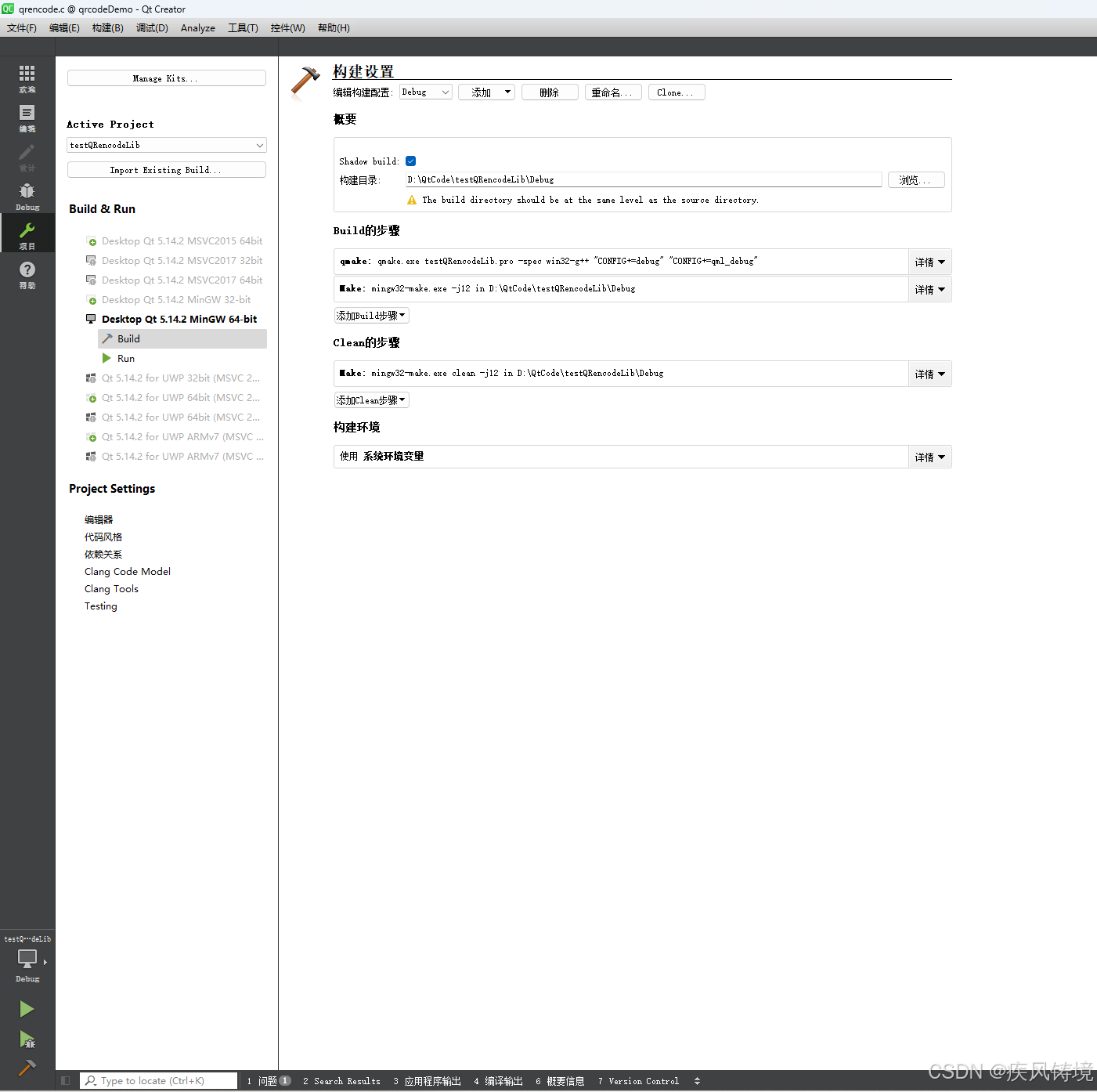Image resolution: width=1097 pixels, height=1092 pixels.
Task: Toggle the left sidebar visibility icon
Action: (66, 1081)
